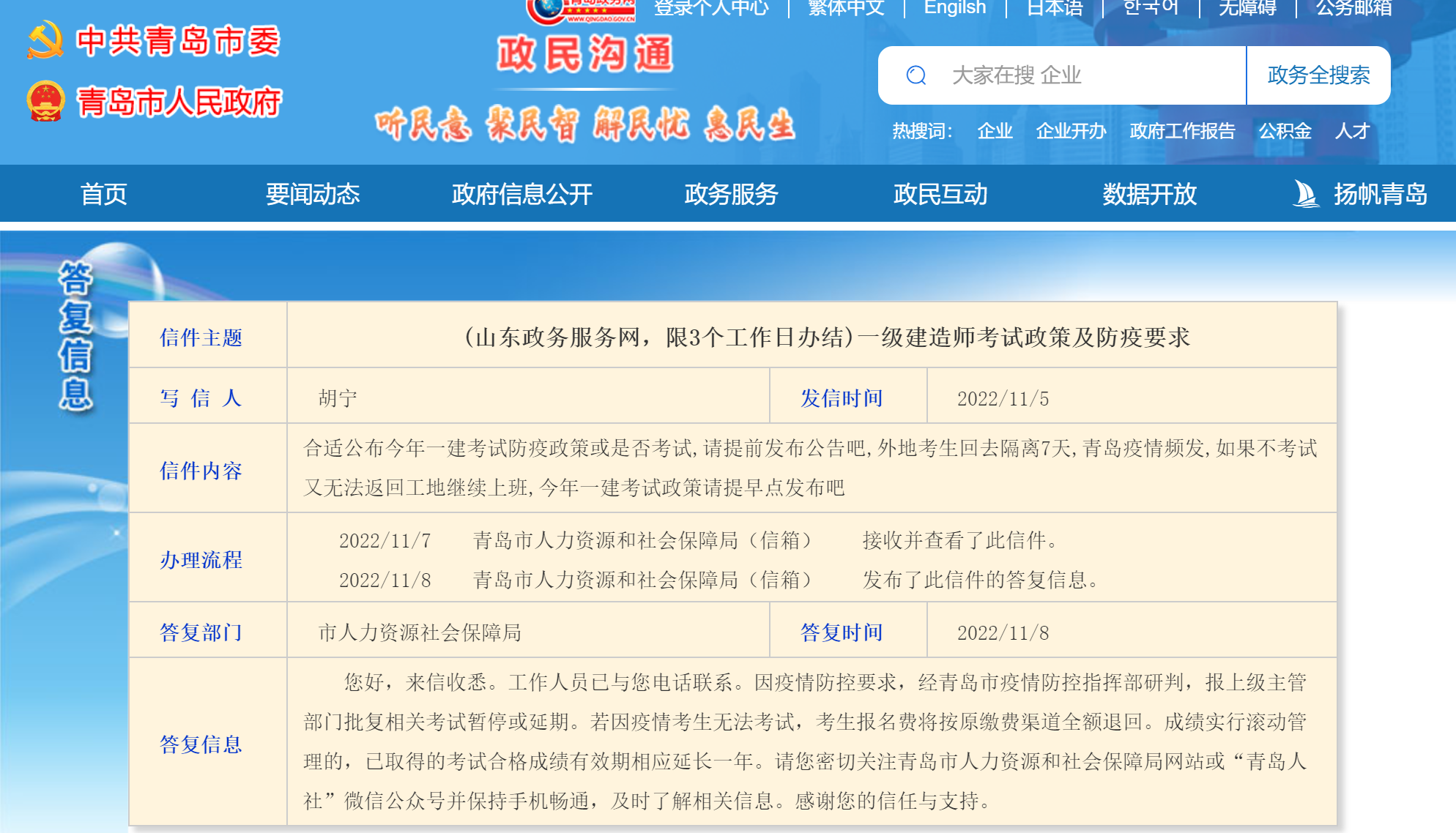
Task: Click the 中共青岛市委 header title
Action: click(179, 41)
